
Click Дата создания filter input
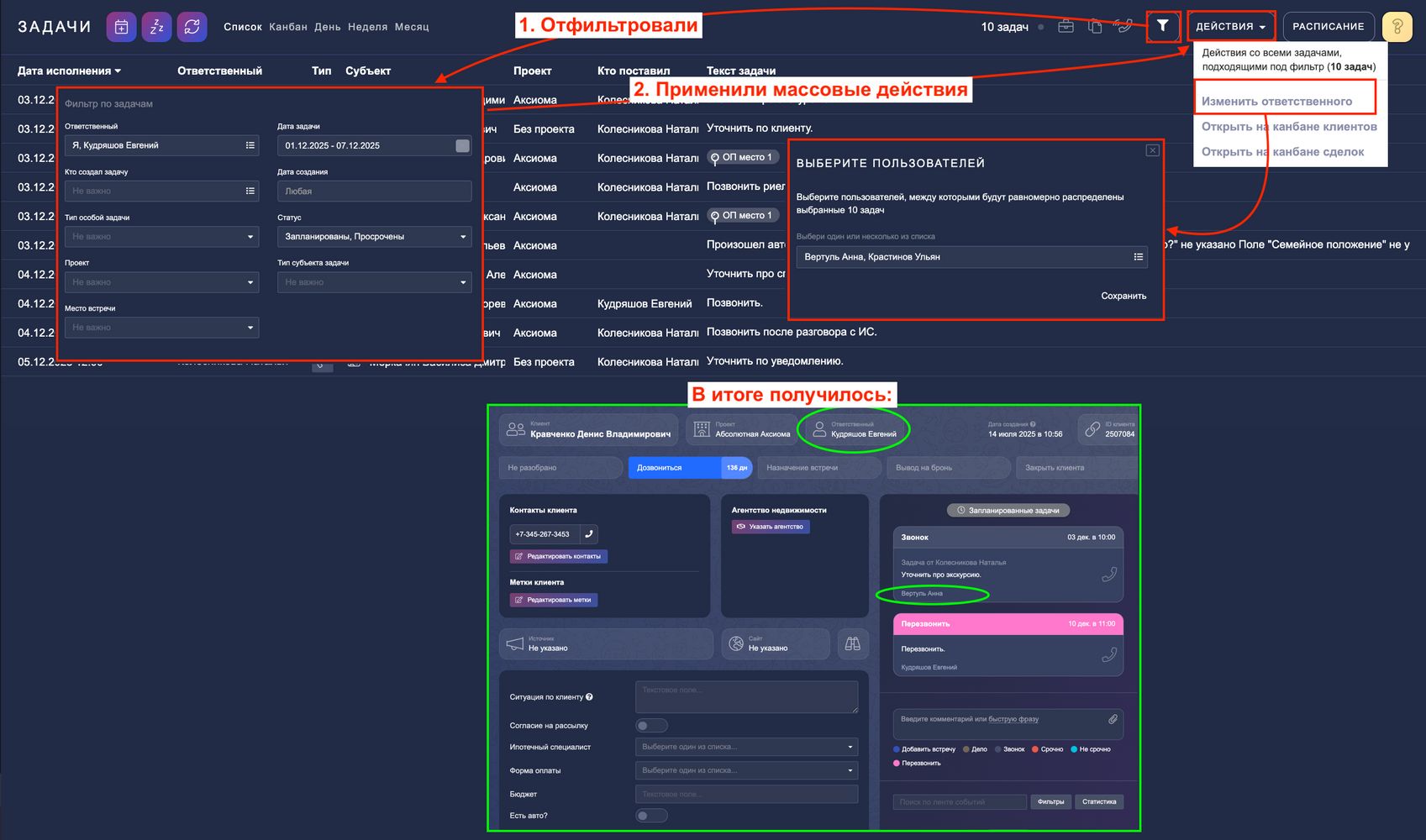pos(374,191)
